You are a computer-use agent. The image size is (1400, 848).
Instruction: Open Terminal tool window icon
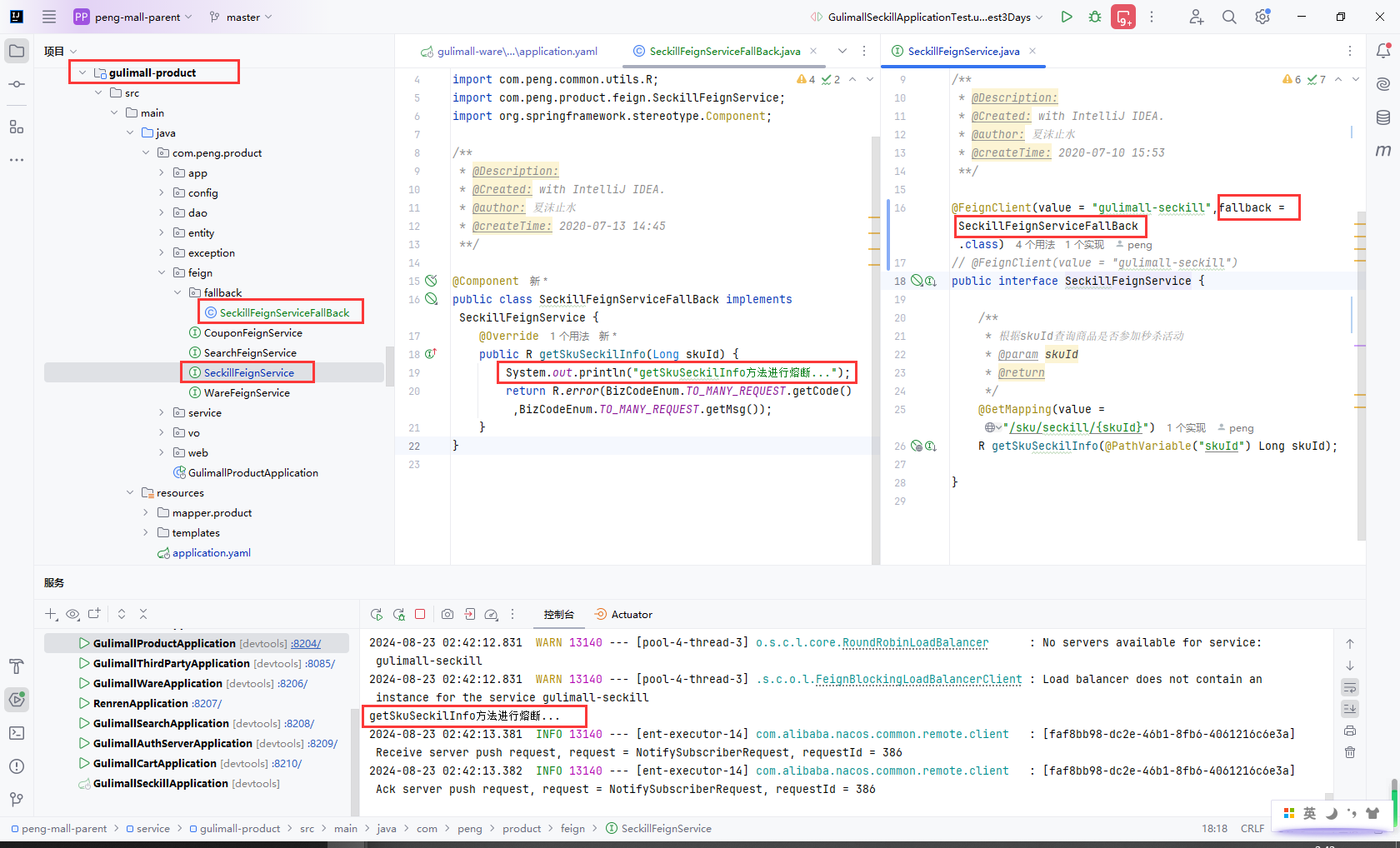click(17, 733)
